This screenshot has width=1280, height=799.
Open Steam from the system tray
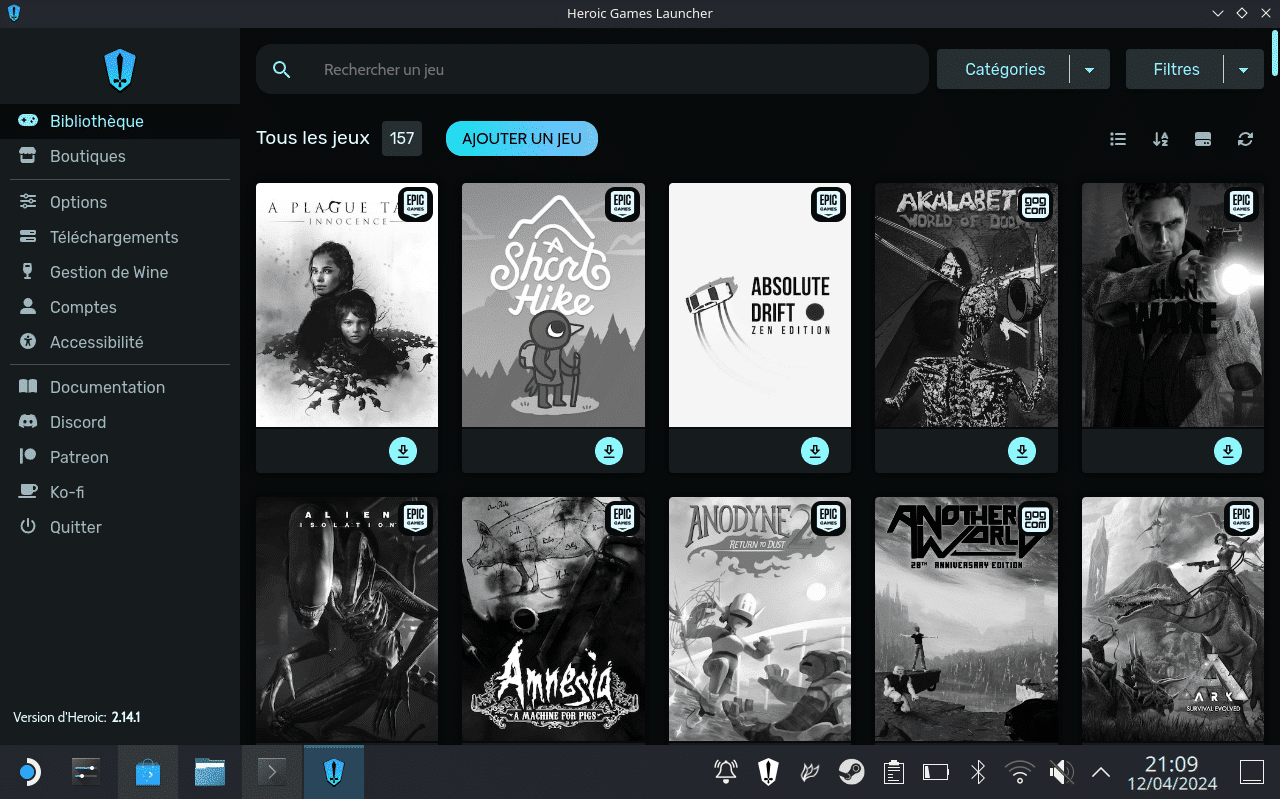852,772
